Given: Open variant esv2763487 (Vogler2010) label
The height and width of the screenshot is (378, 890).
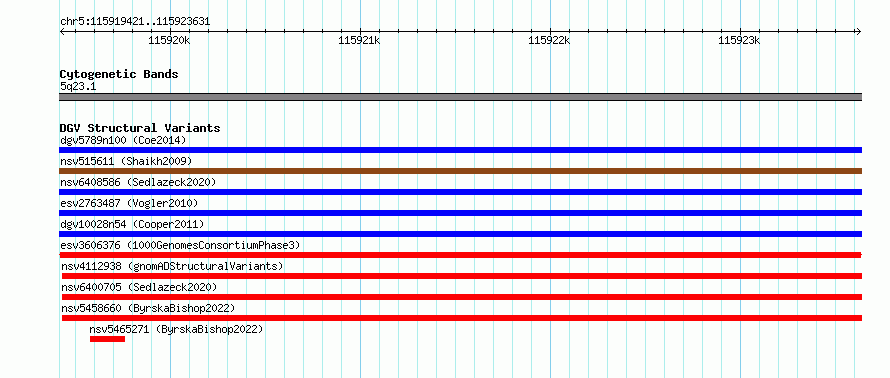Looking at the screenshot, I should 129,203.
